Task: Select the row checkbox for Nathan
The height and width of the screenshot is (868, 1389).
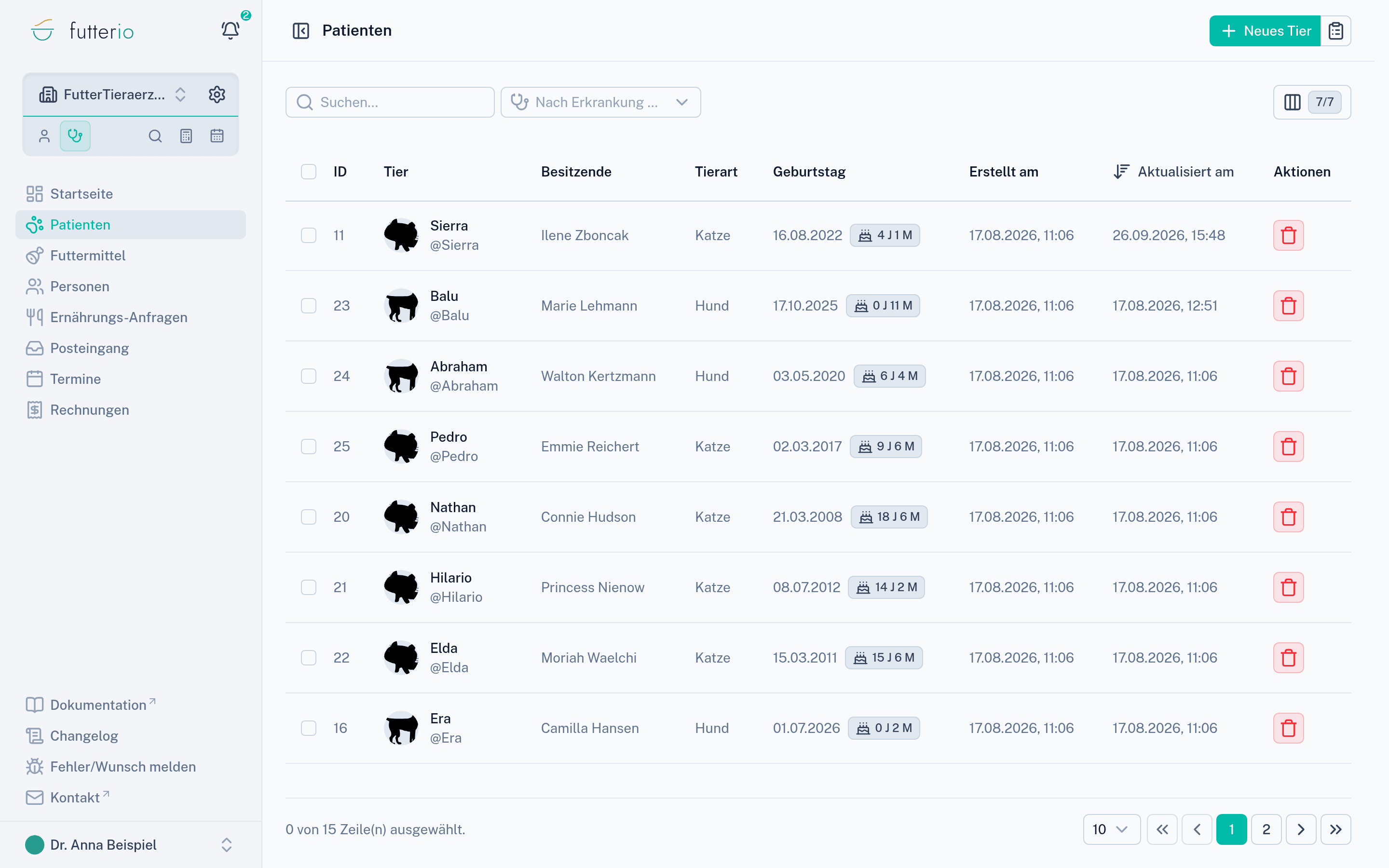Action: pos(309,516)
